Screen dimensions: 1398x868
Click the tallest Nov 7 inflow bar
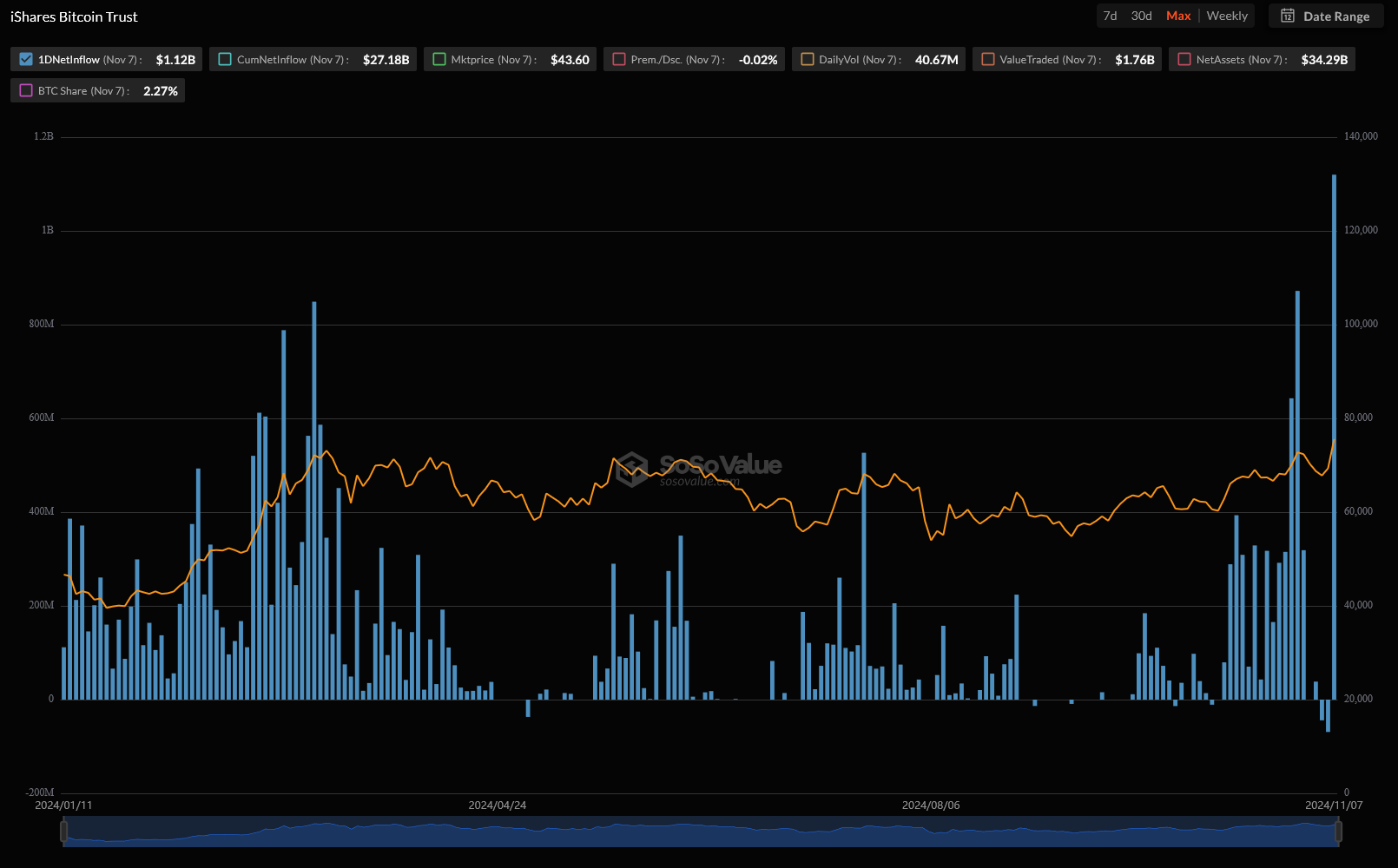[1335, 434]
